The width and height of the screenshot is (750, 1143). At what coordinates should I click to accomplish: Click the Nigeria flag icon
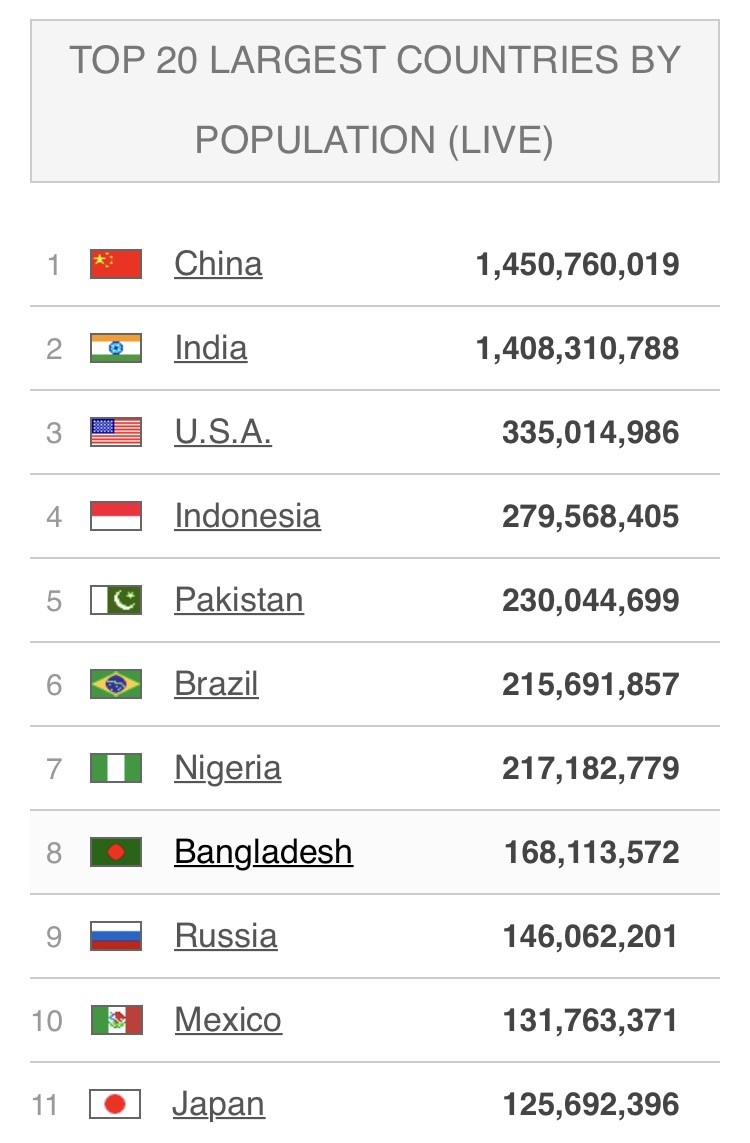(x=116, y=768)
